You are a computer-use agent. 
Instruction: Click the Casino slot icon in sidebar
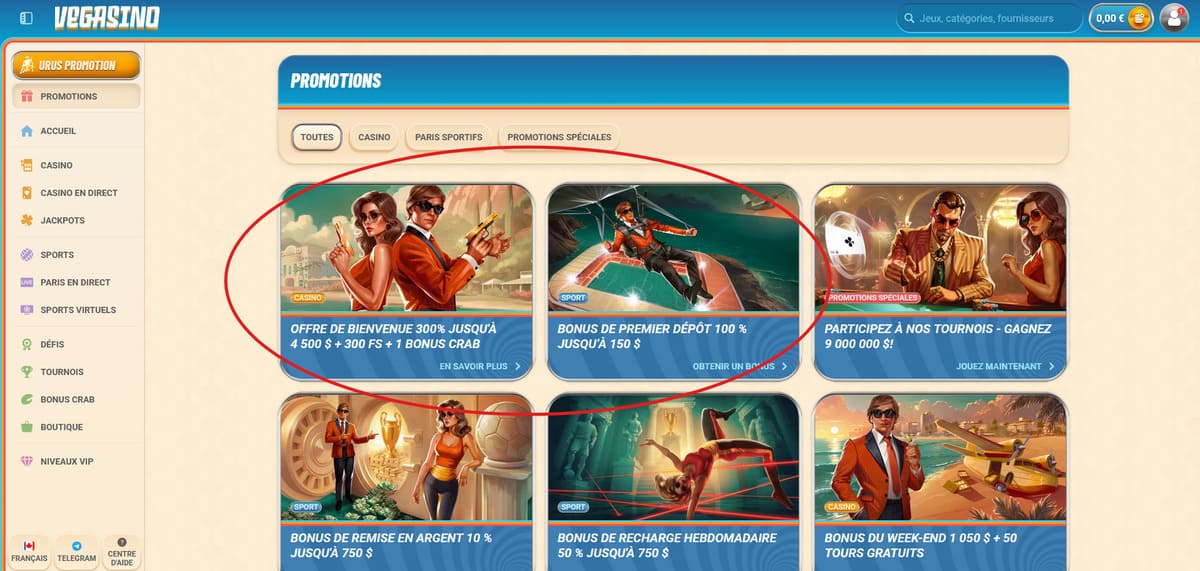(x=27, y=165)
